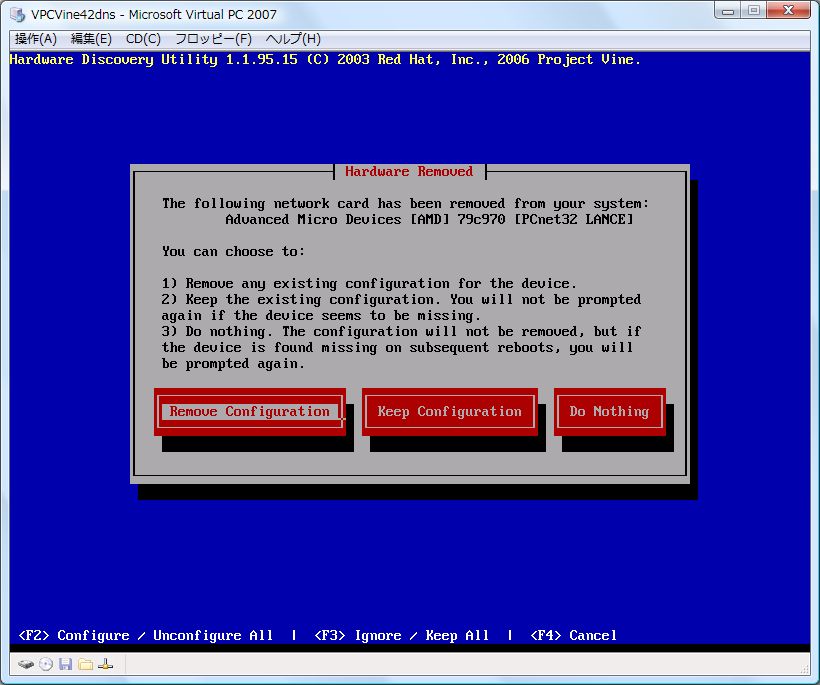The image size is (820, 685).
Task: Click the Hardware Discovery Utility header line
Action: click(x=325, y=60)
